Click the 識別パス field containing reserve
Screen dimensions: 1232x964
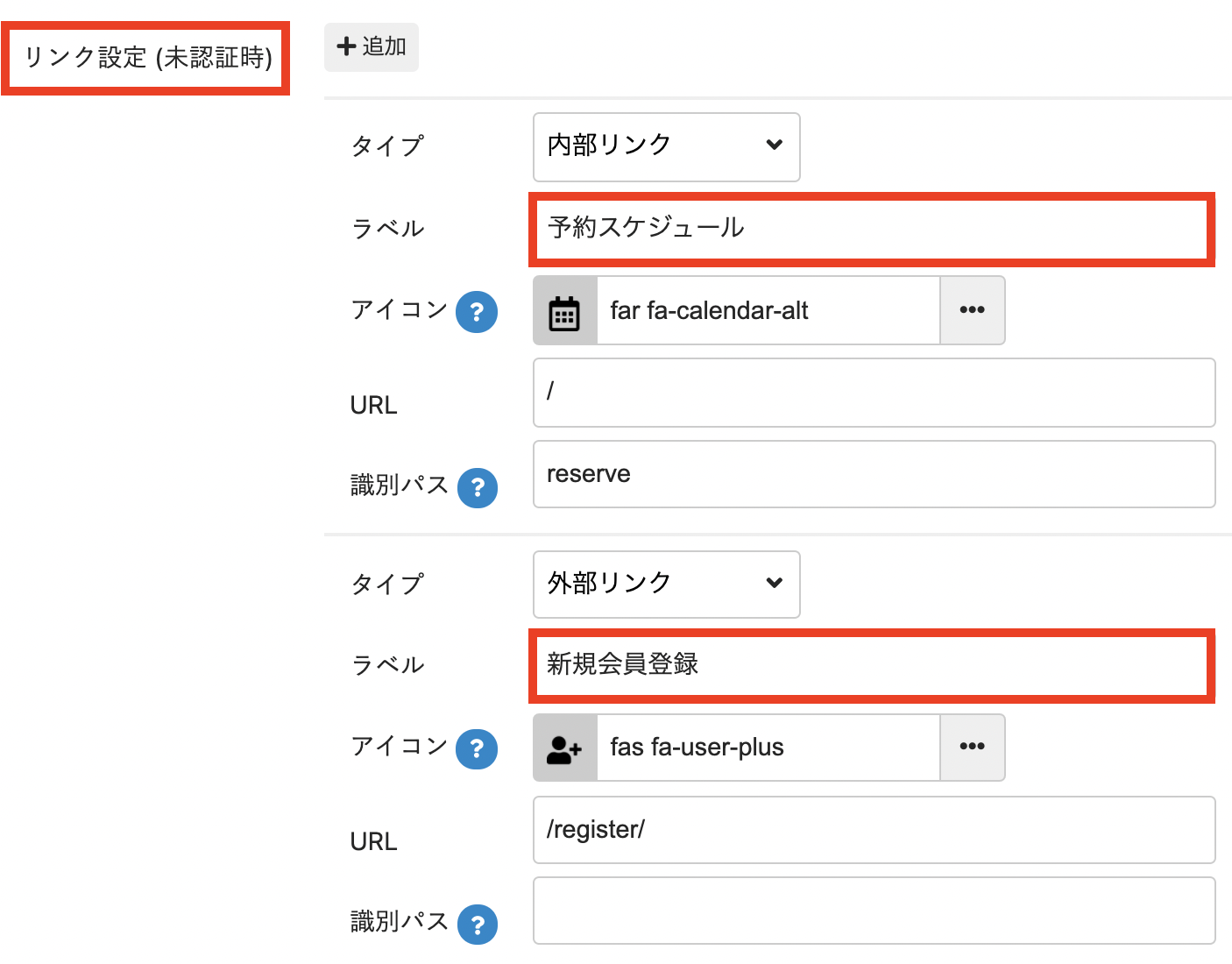(x=874, y=474)
